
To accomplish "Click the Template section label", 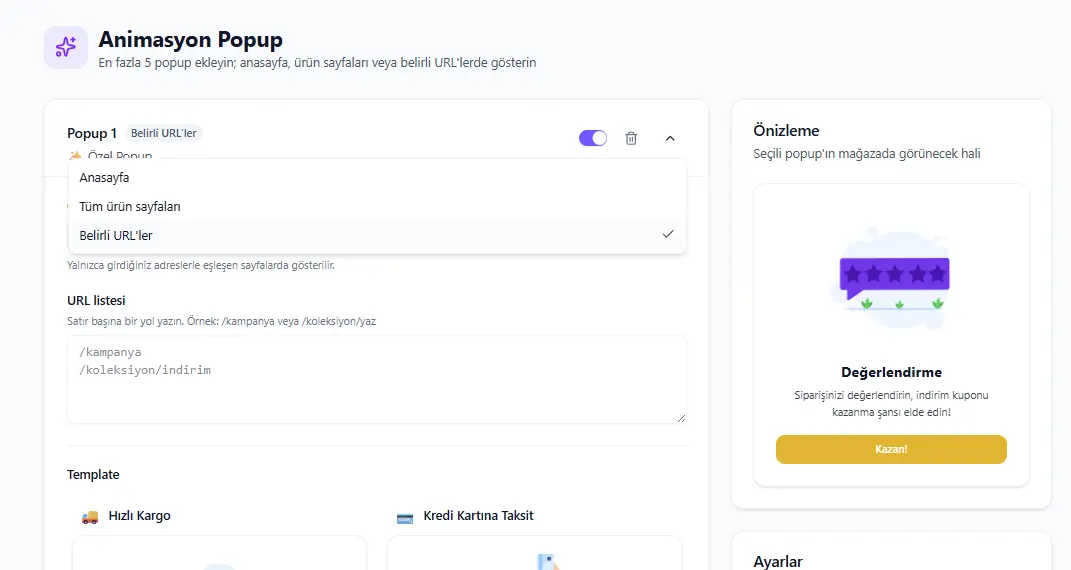I will tap(93, 474).
